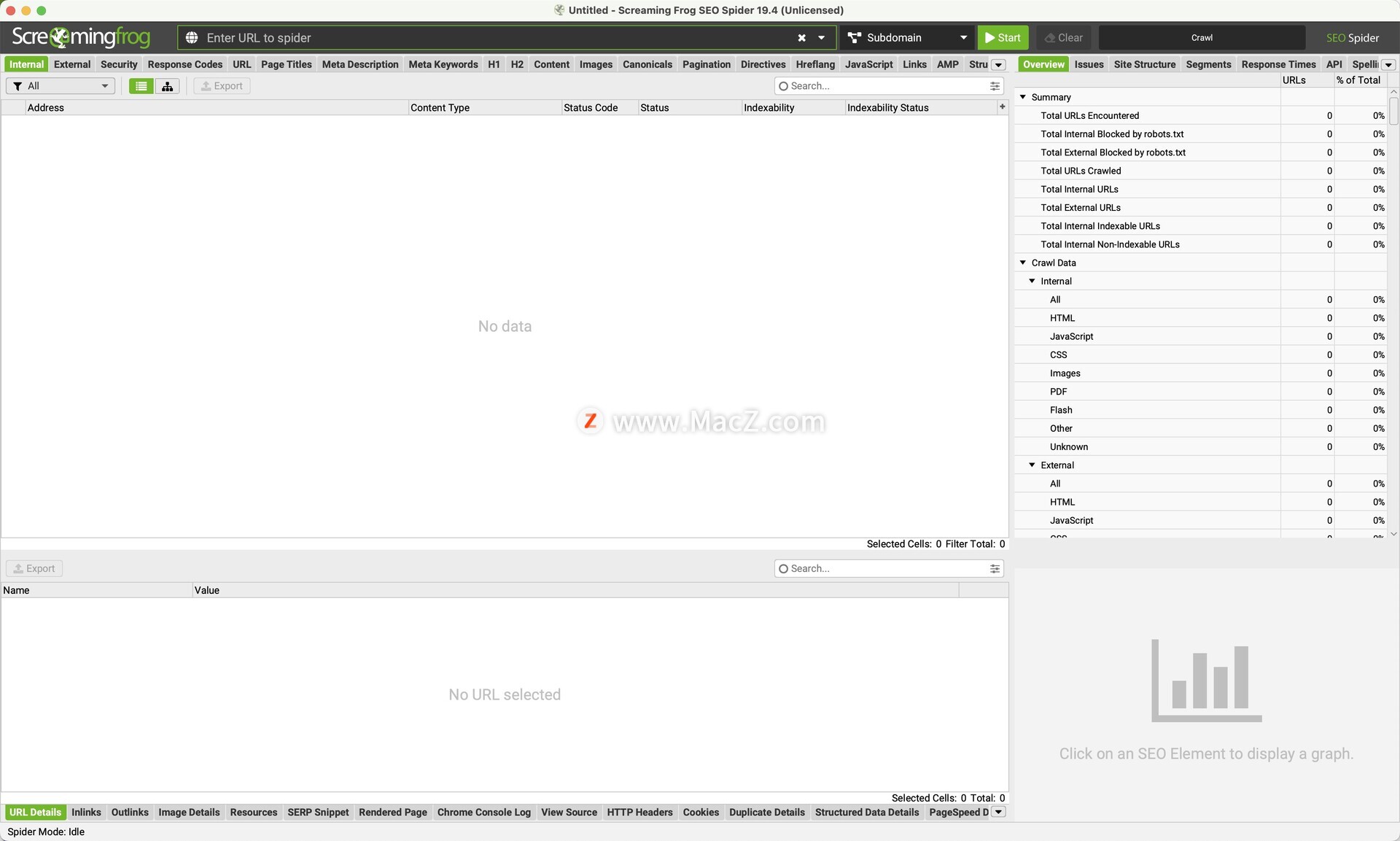The image size is (1400, 841).
Task: Open the Security tab
Action: click(119, 64)
